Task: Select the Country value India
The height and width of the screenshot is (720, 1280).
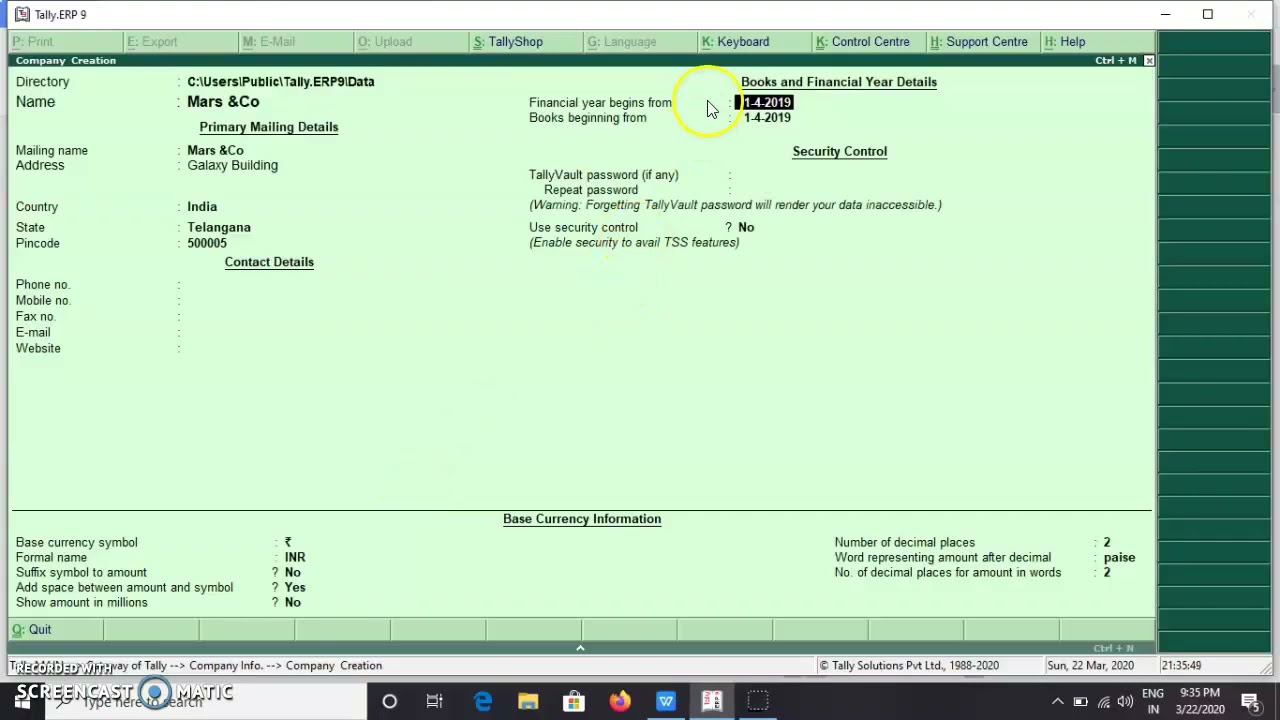Action: (x=202, y=207)
